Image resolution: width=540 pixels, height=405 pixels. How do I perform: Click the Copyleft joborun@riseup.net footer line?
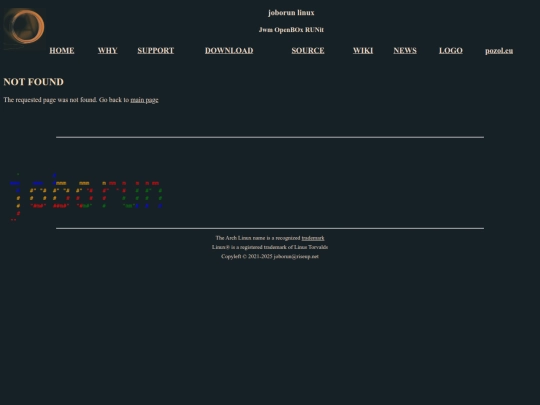[x=270, y=257]
